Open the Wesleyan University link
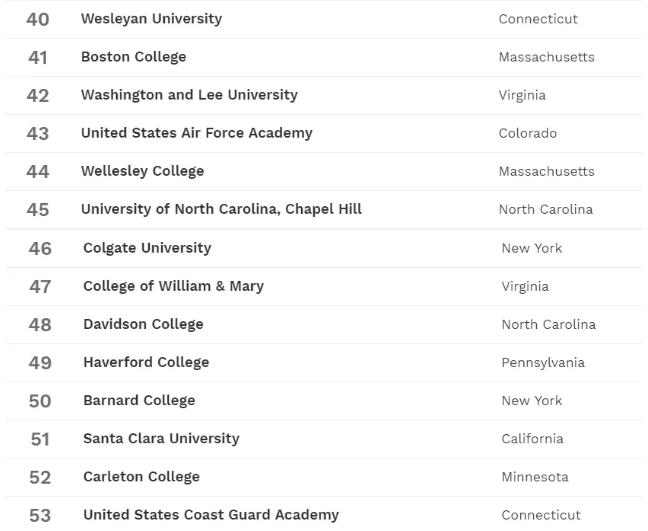Viewport: 648px width, 531px height. 151,19
